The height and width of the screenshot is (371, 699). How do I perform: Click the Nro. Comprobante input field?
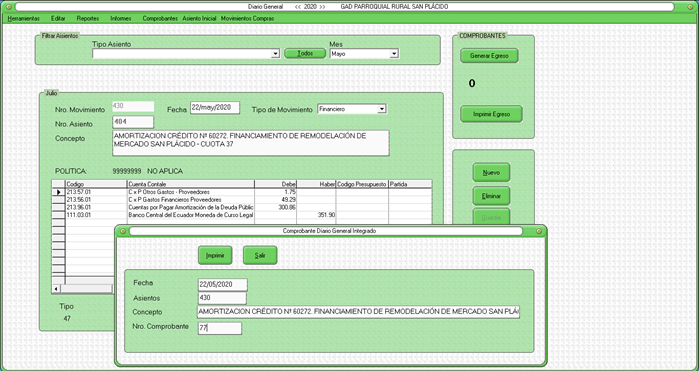[x=220, y=328]
